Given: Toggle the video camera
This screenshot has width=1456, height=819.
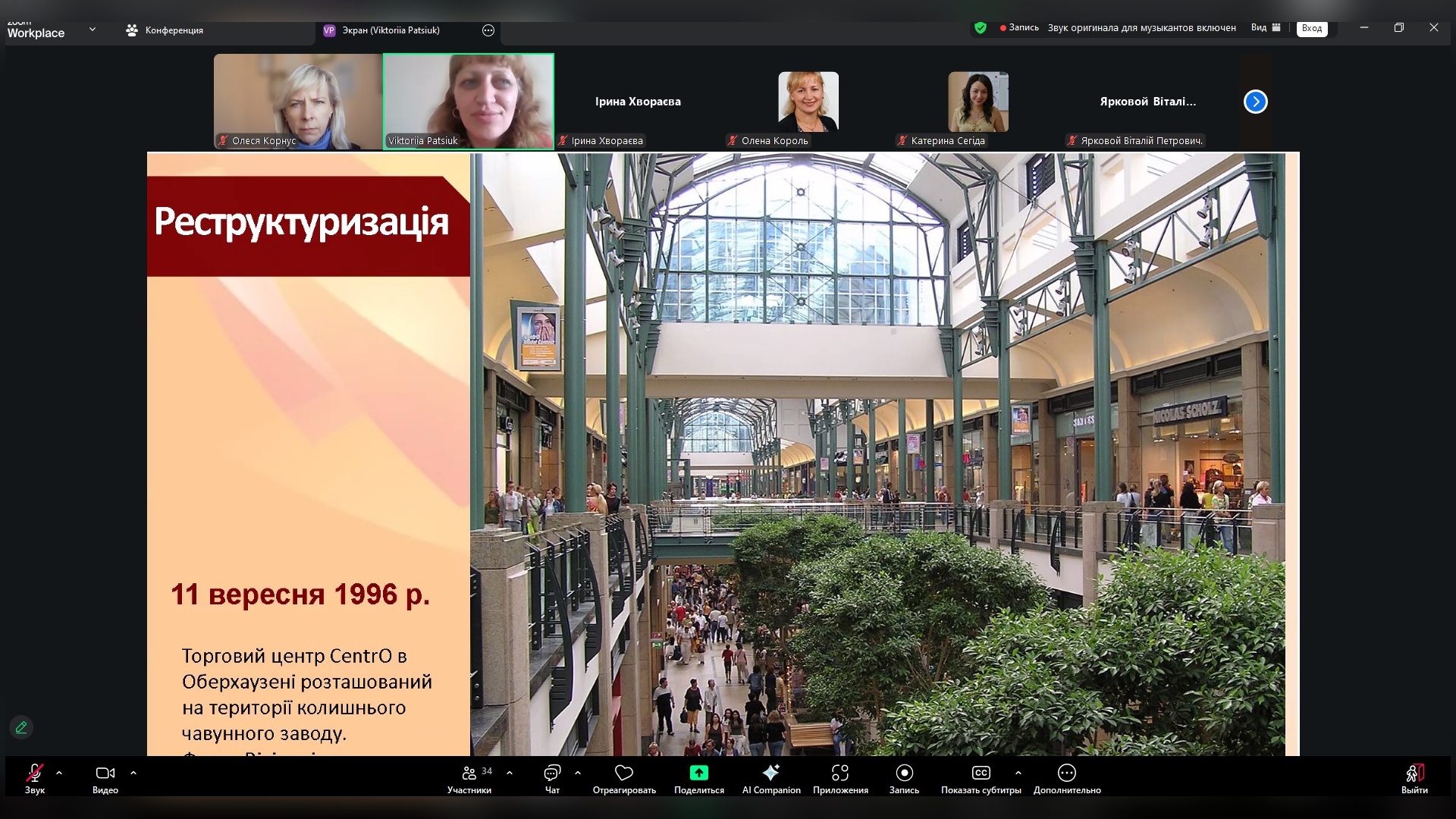Looking at the screenshot, I should [105, 773].
